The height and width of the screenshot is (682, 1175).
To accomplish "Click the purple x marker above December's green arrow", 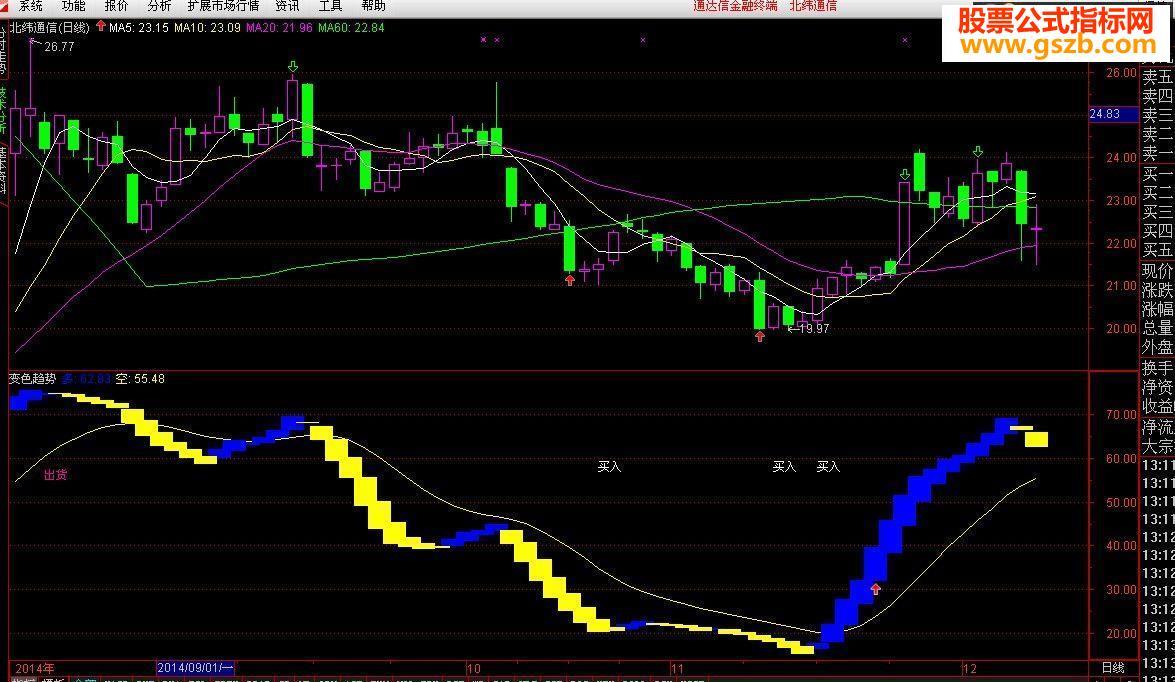I will pos(905,40).
